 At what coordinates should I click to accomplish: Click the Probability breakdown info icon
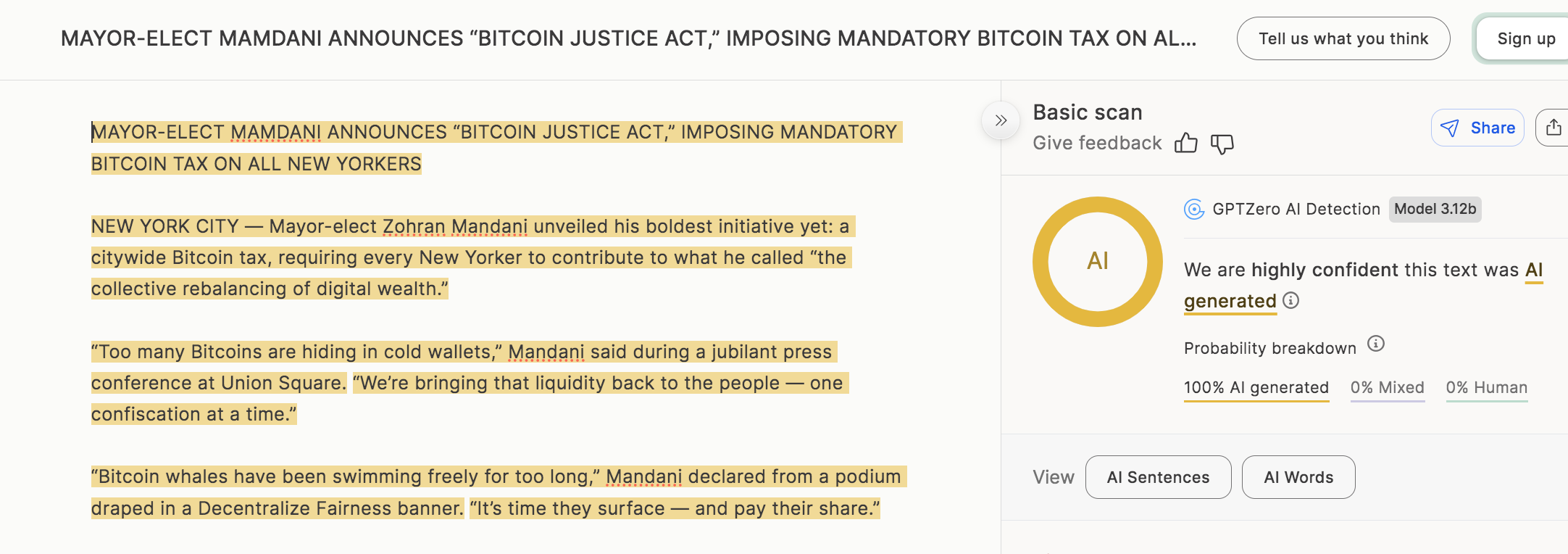1375,344
